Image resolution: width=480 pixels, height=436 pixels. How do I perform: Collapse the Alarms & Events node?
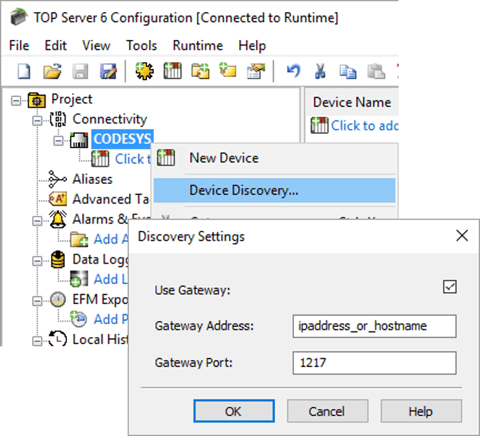point(37,221)
